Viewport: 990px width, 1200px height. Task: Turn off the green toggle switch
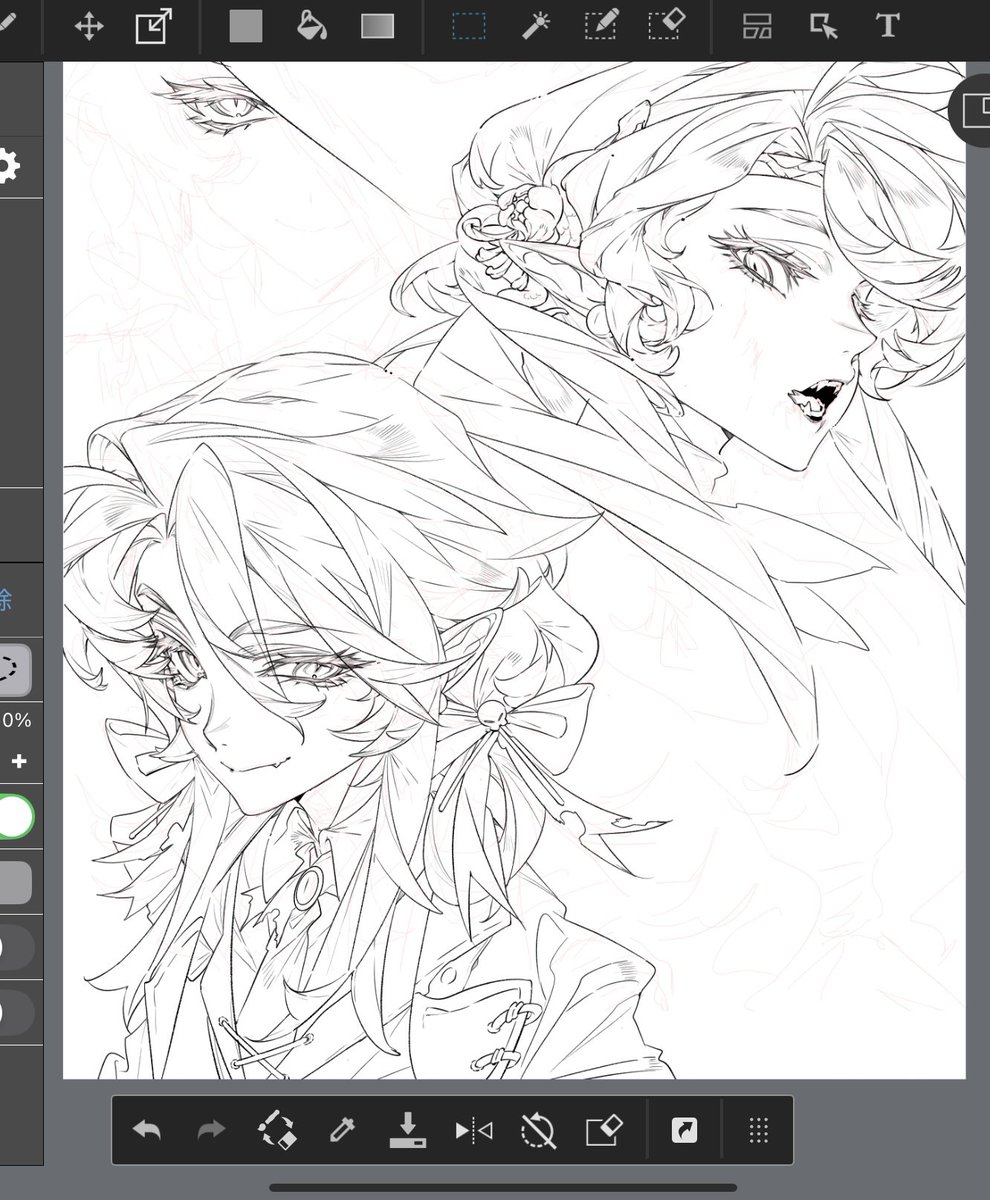pos(15,817)
